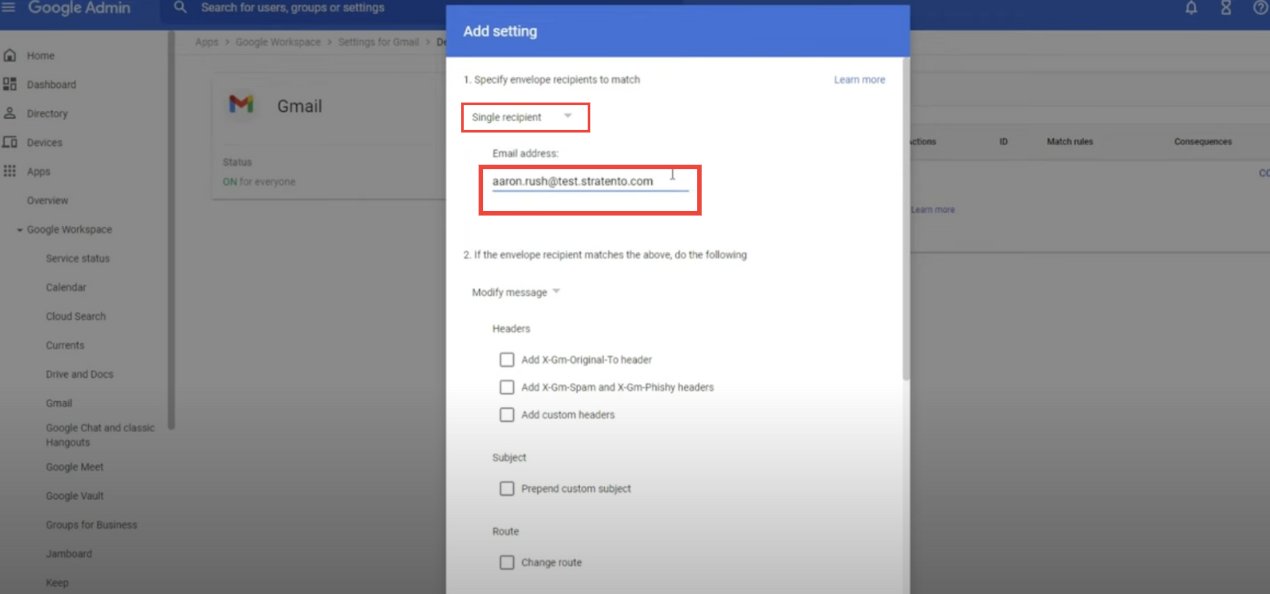Open the Single recipient dropdown
1270x594 pixels.
[525, 117]
